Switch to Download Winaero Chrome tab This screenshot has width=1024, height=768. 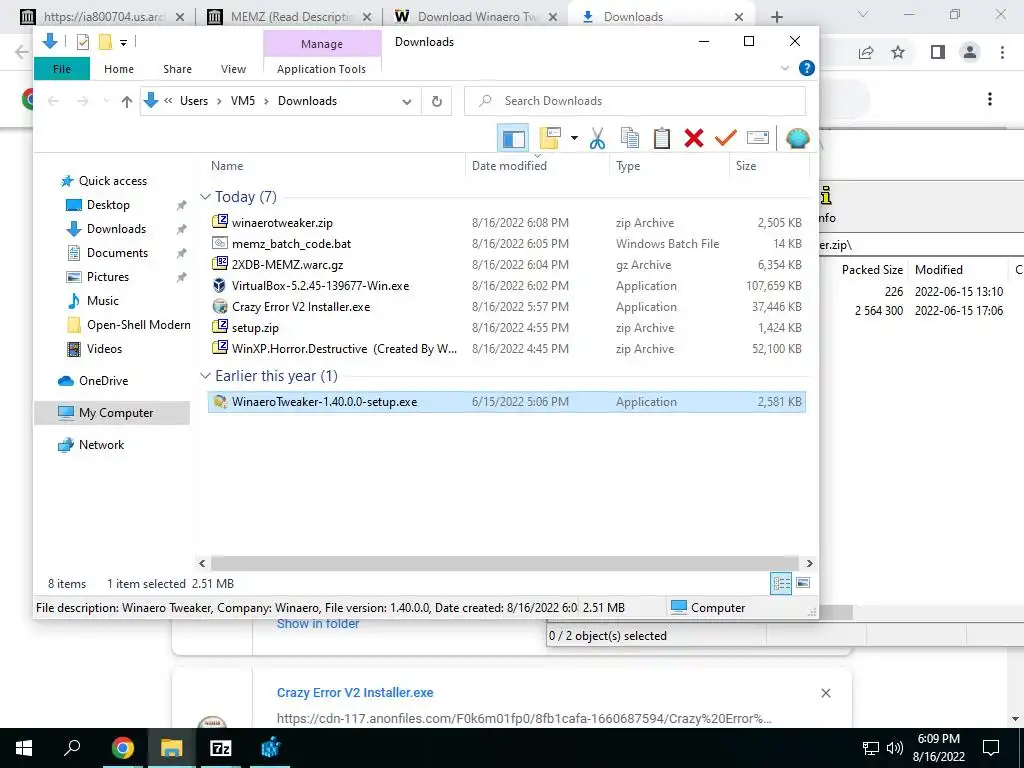click(477, 17)
